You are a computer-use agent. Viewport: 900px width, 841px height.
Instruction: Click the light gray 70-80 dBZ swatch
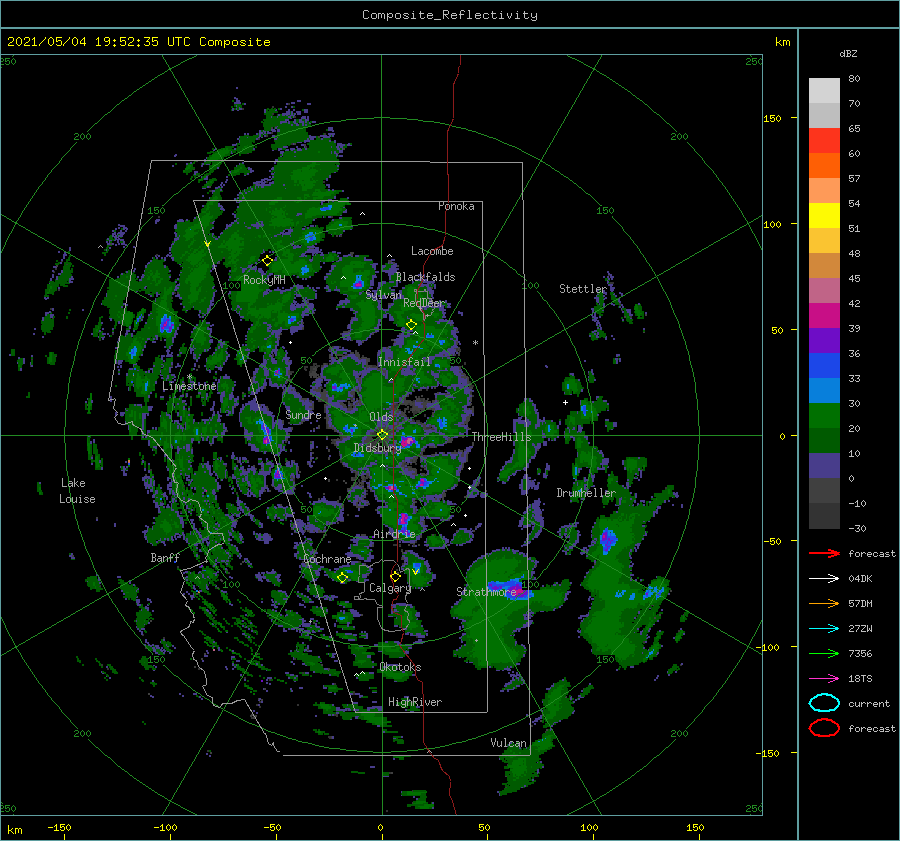point(824,91)
